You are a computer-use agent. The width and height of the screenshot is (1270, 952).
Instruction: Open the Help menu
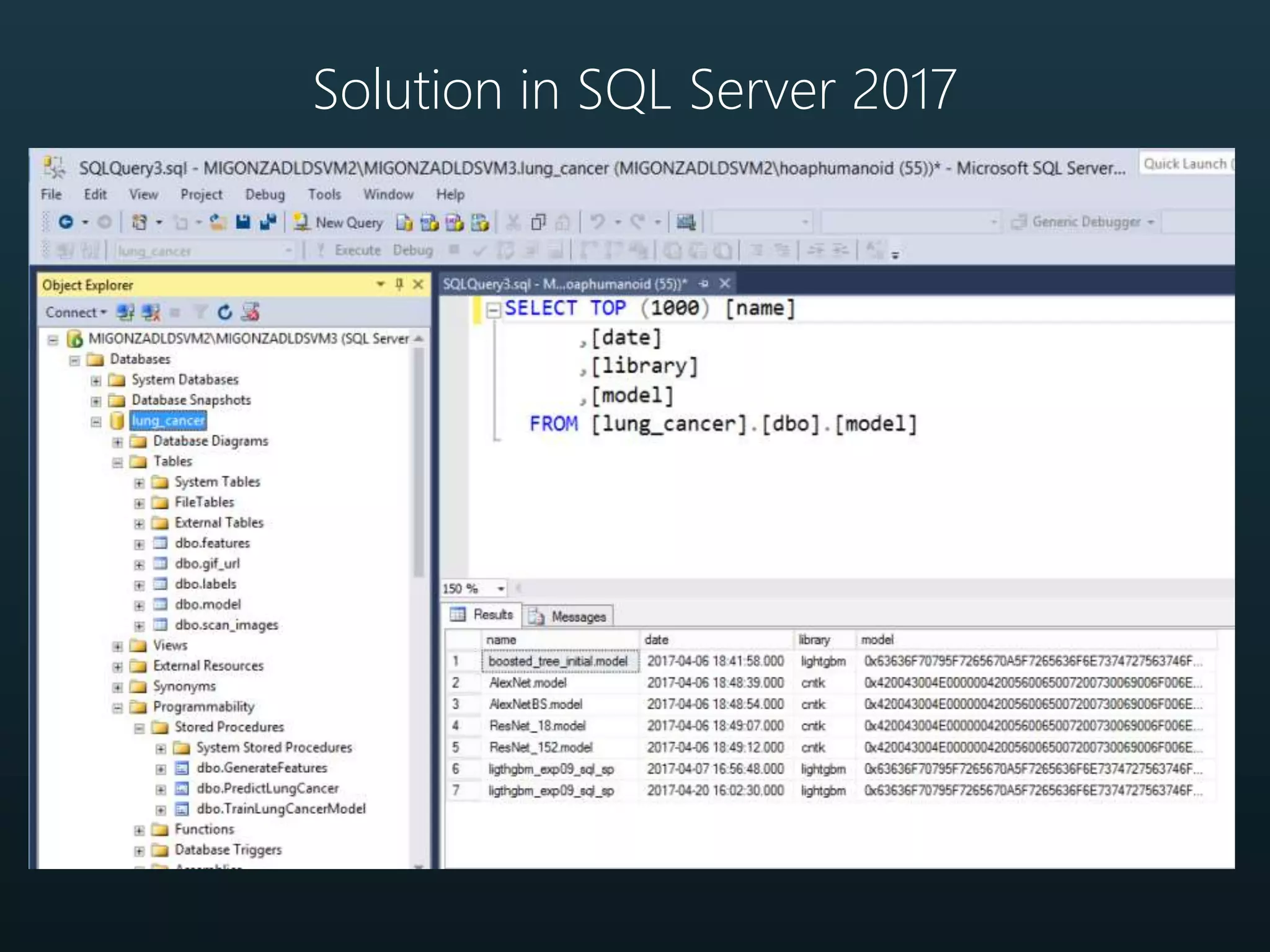(450, 194)
